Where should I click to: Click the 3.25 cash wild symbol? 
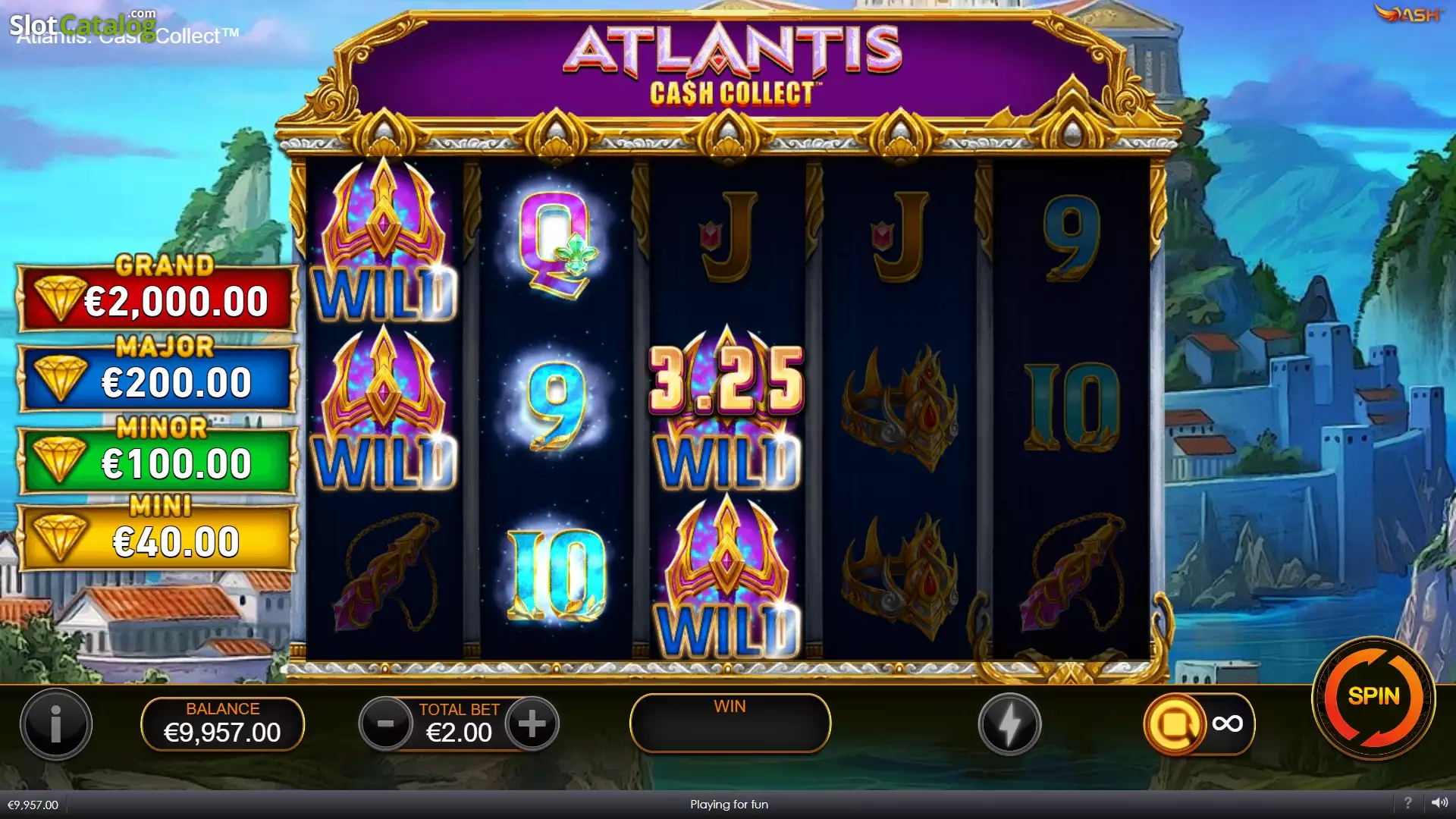tap(726, 409)
